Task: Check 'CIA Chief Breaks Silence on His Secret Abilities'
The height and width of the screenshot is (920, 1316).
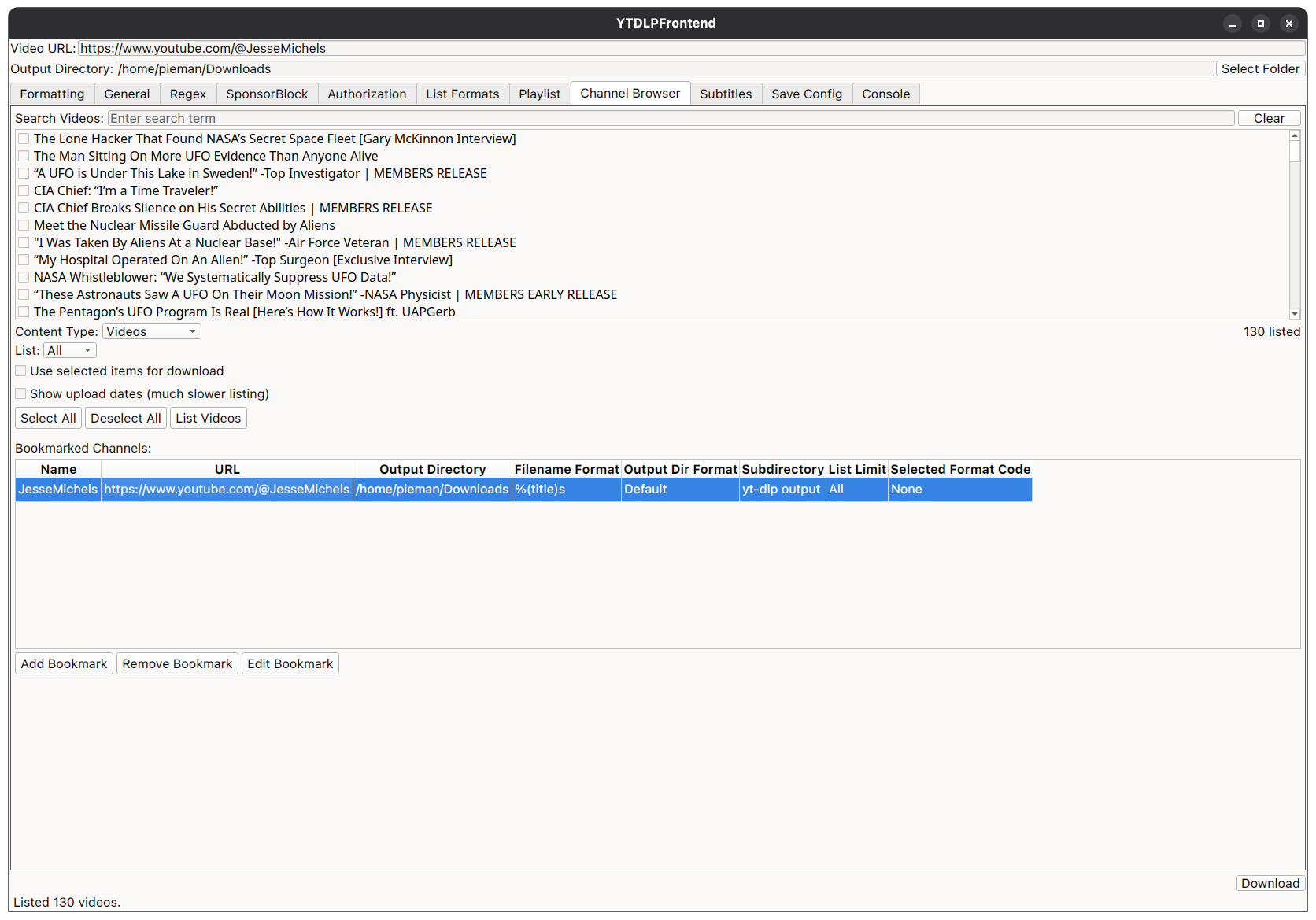Action: click(24, 208)
